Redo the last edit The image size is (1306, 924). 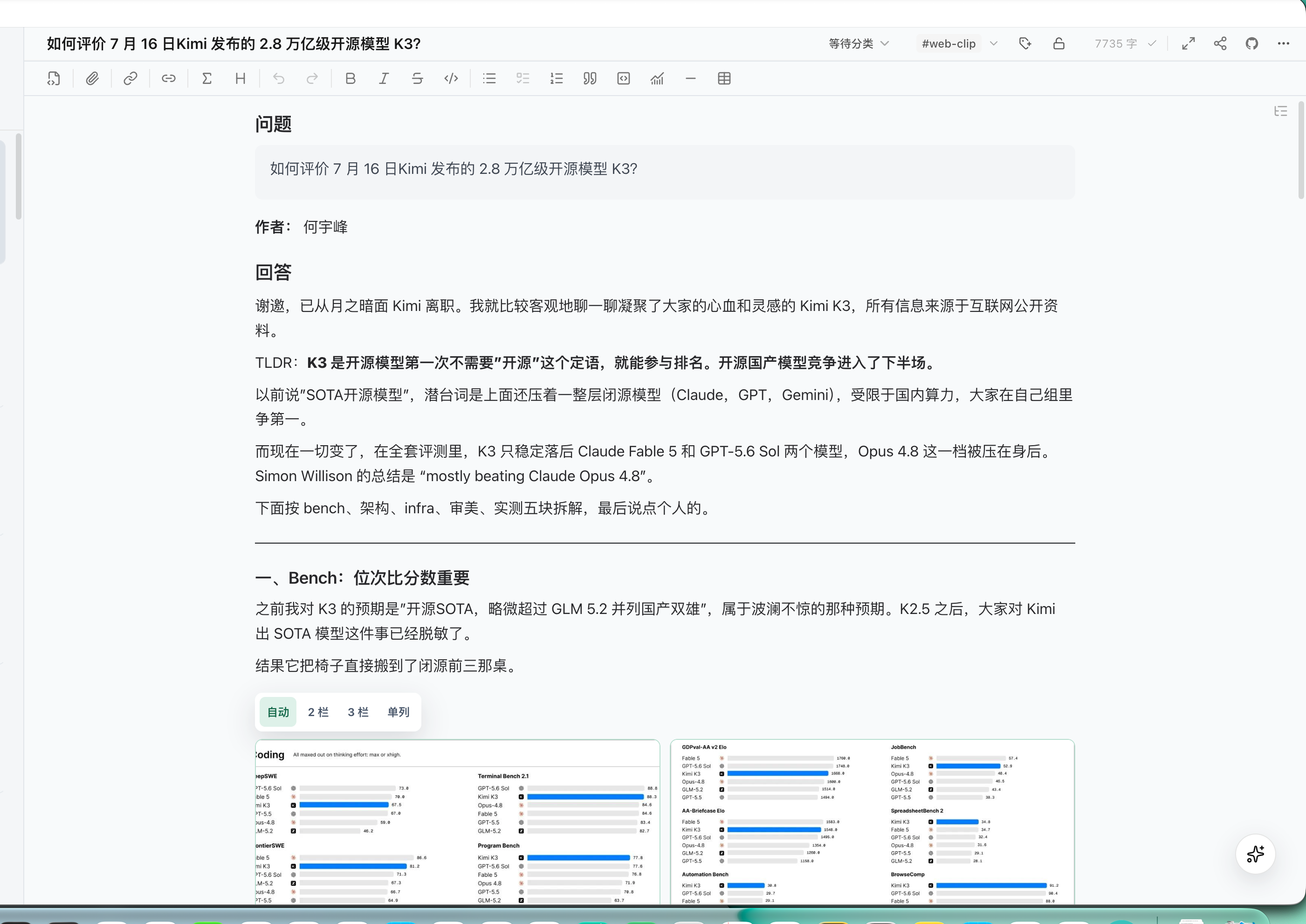[x=312, y=78]
